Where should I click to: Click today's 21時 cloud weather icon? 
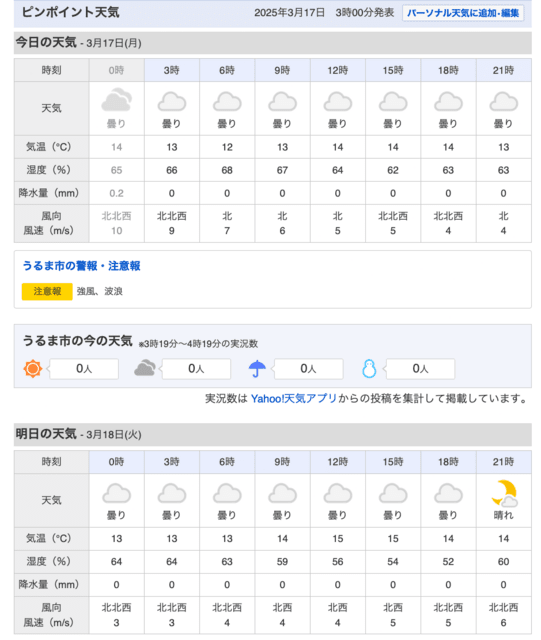[x=504, y=101]
